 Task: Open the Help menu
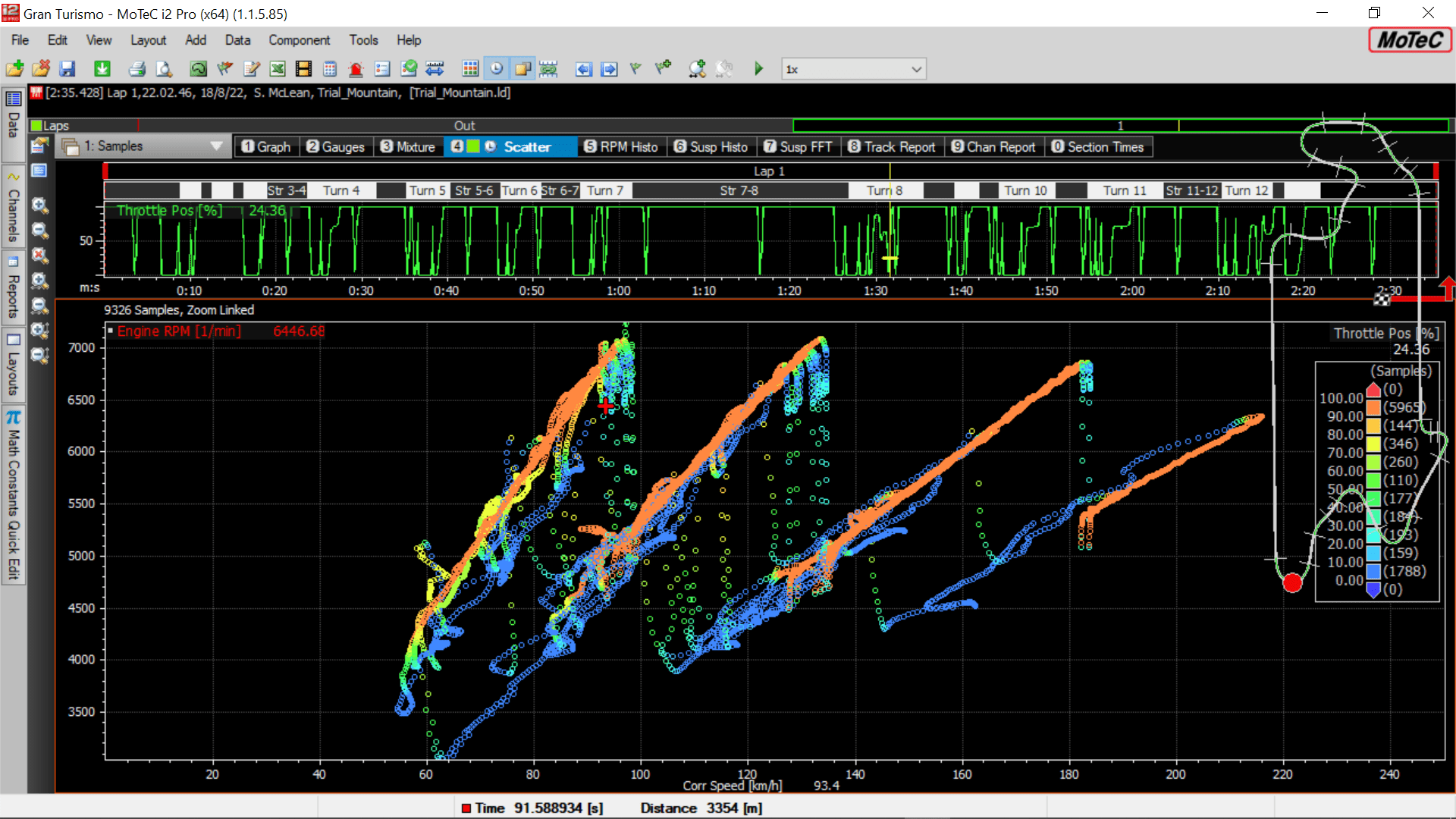tap(409, 40)
